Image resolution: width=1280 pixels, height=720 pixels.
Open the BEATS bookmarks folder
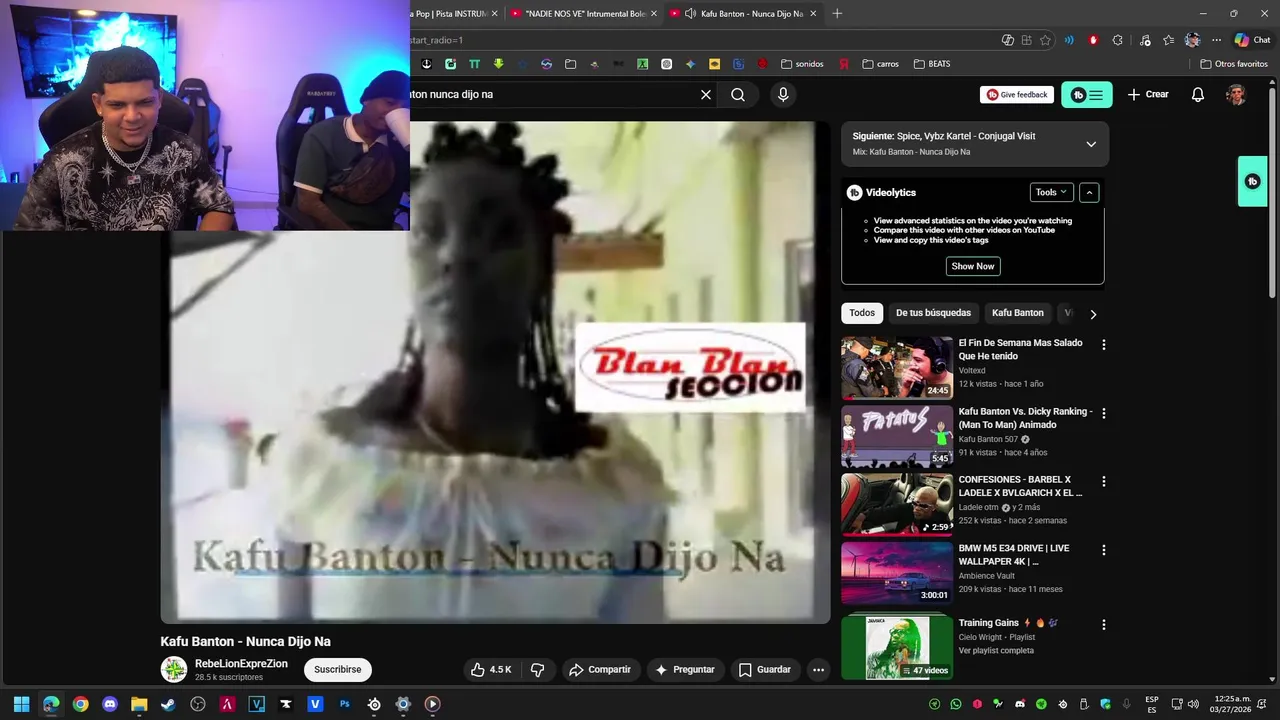932,64
